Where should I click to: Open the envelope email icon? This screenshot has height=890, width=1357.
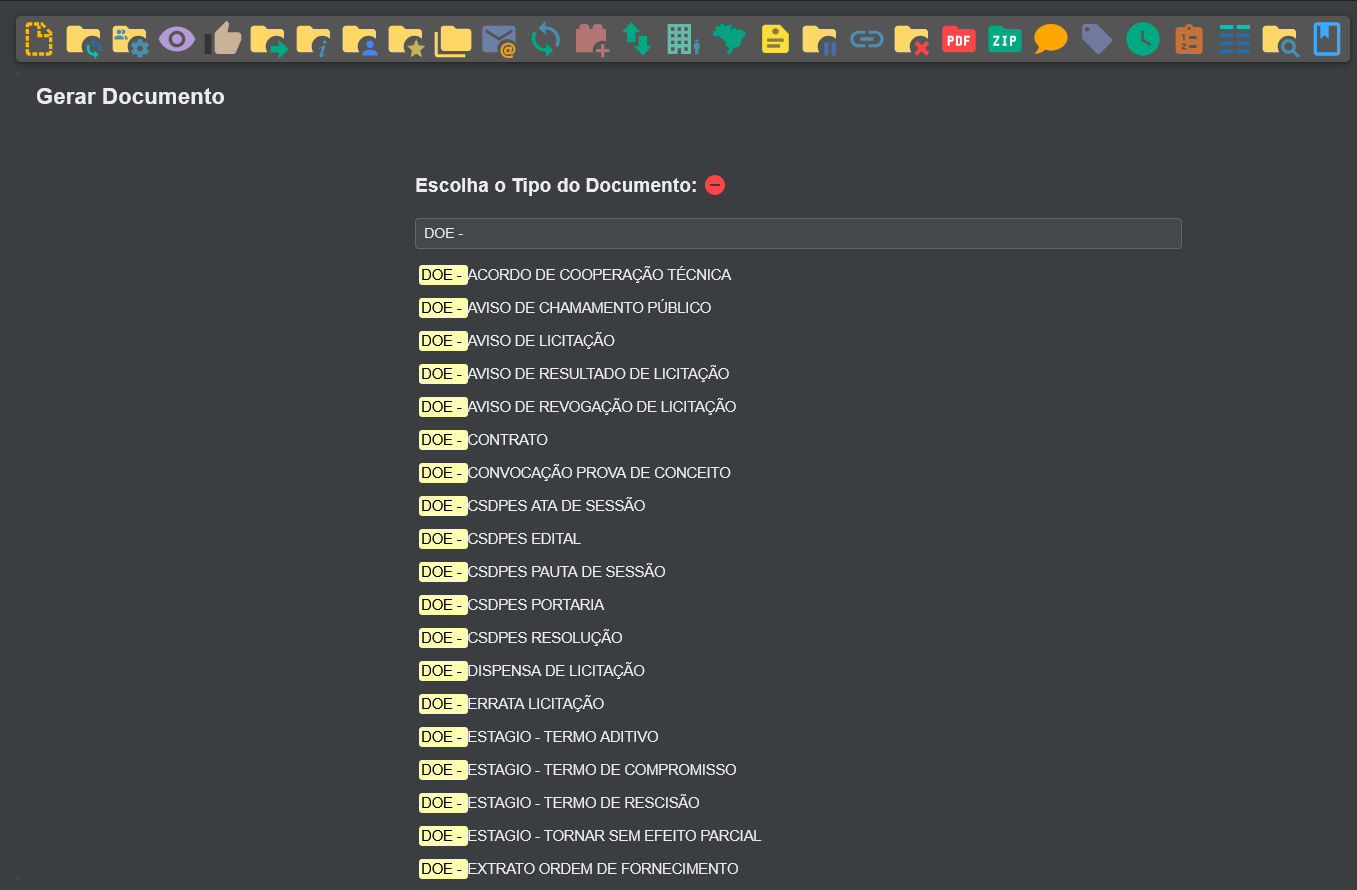(498, 40)
